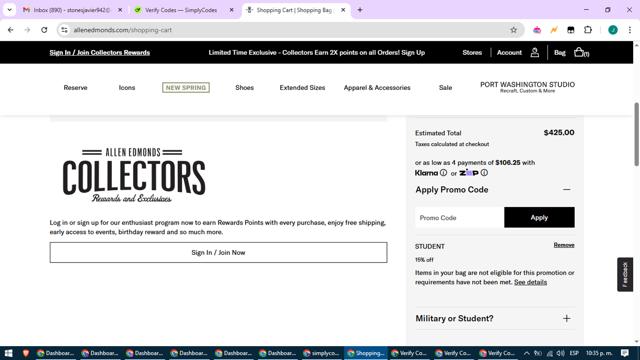Select the Shopping Cart browser tab
The height and width of the screenshot is (360, 640).
point(294,10)
